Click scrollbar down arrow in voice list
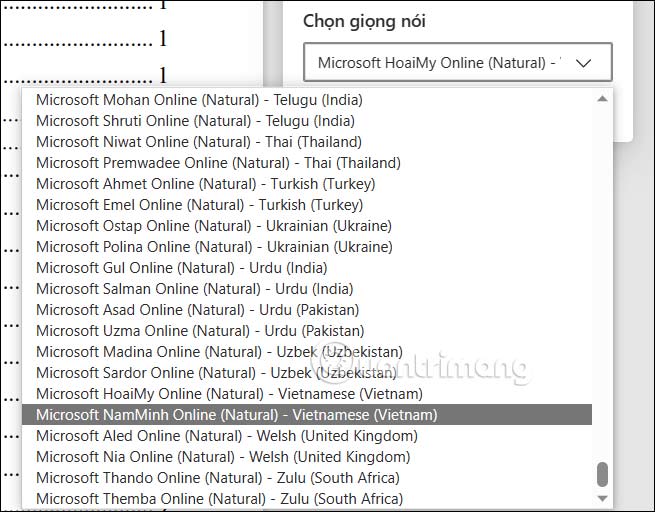 [x=602, y=499]
